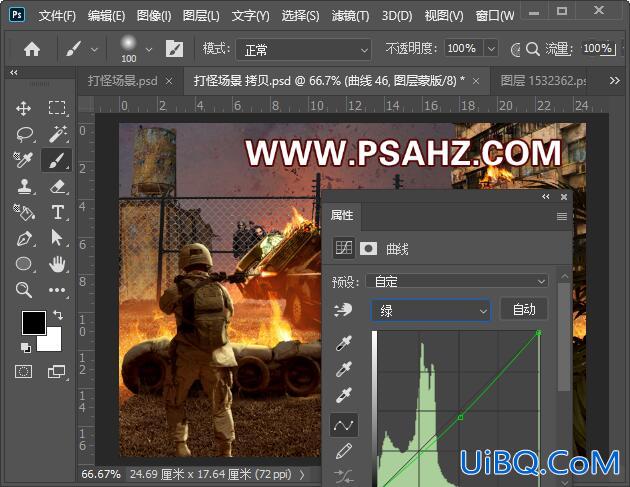
Task: Pick the gray point eyedropper
Action: coord(344,369)
